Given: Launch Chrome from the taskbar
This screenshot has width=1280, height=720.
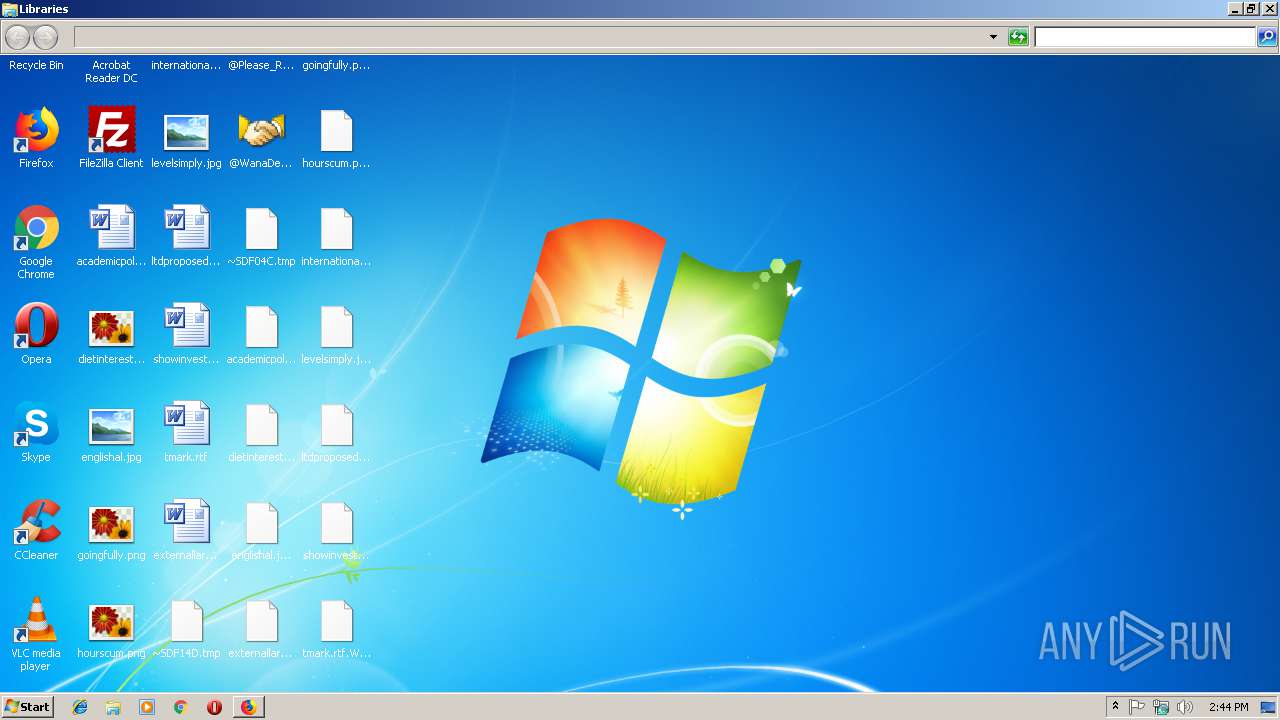Looking at the screenshot, I should [x=181, y=707].
